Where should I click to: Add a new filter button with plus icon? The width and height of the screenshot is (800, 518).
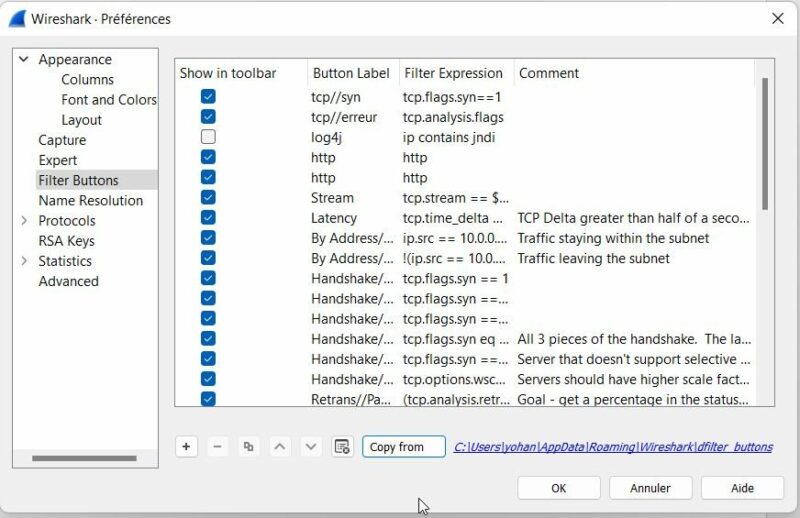tap(186, 447)
